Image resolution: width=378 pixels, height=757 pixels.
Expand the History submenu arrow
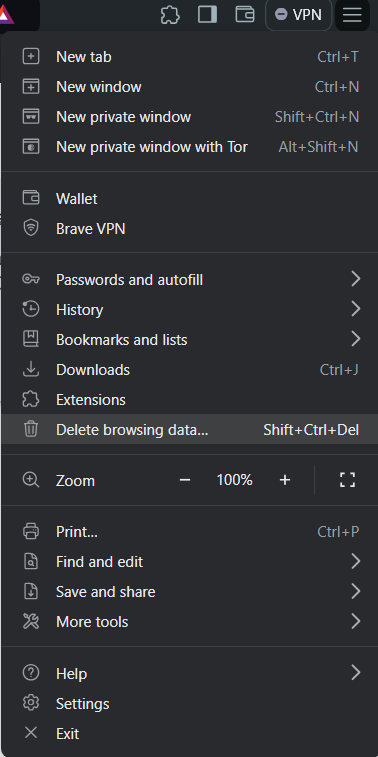click(356, 309)
